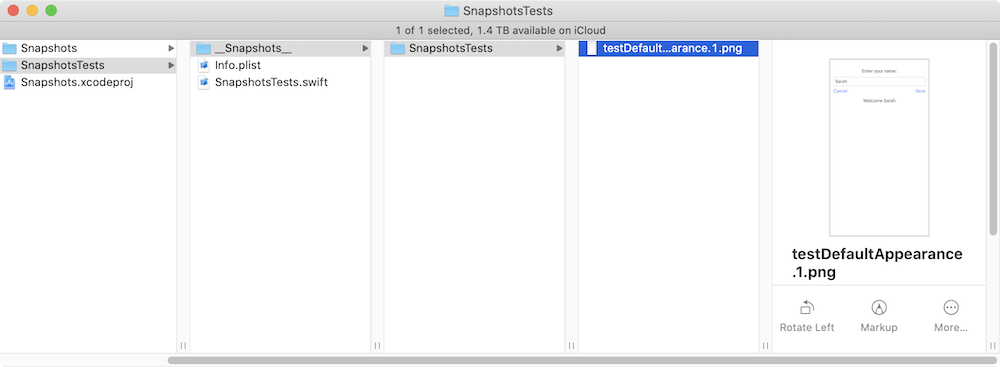Click the preview pane vertical scrollbar
The image size is (1000, 367).
(x=993, y=139)
